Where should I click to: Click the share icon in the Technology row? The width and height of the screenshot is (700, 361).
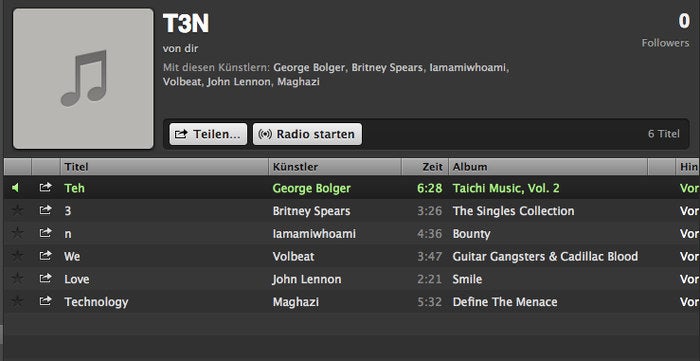(46, 302)
